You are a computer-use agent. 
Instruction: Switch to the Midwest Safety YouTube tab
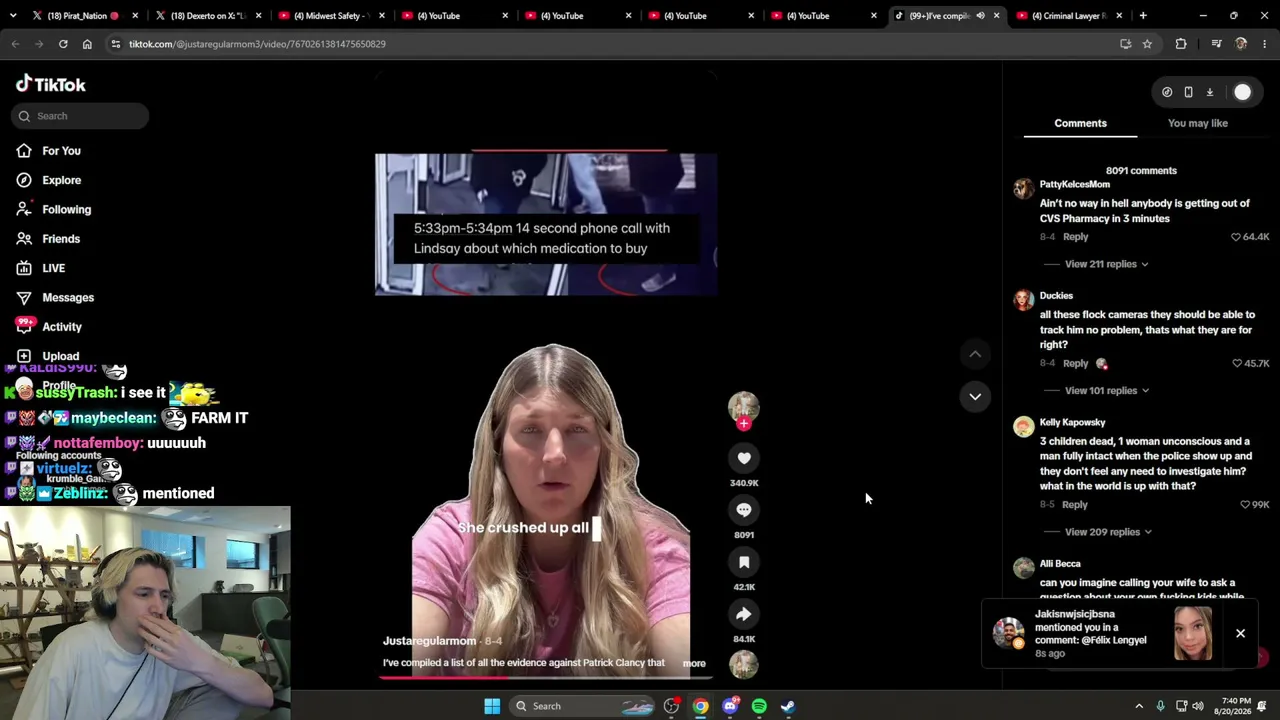click(330, 16)
